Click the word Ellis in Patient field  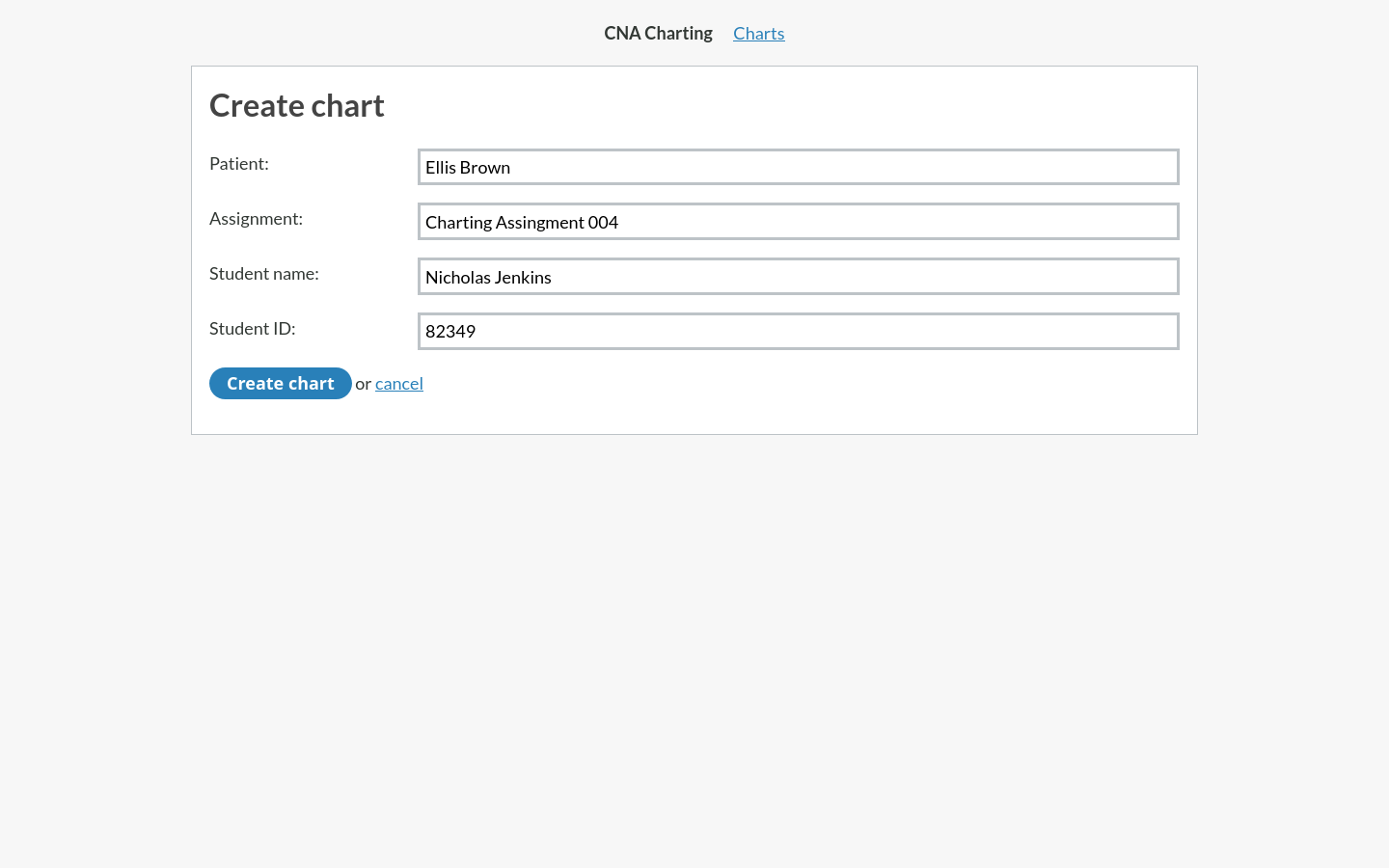point(441,168)
